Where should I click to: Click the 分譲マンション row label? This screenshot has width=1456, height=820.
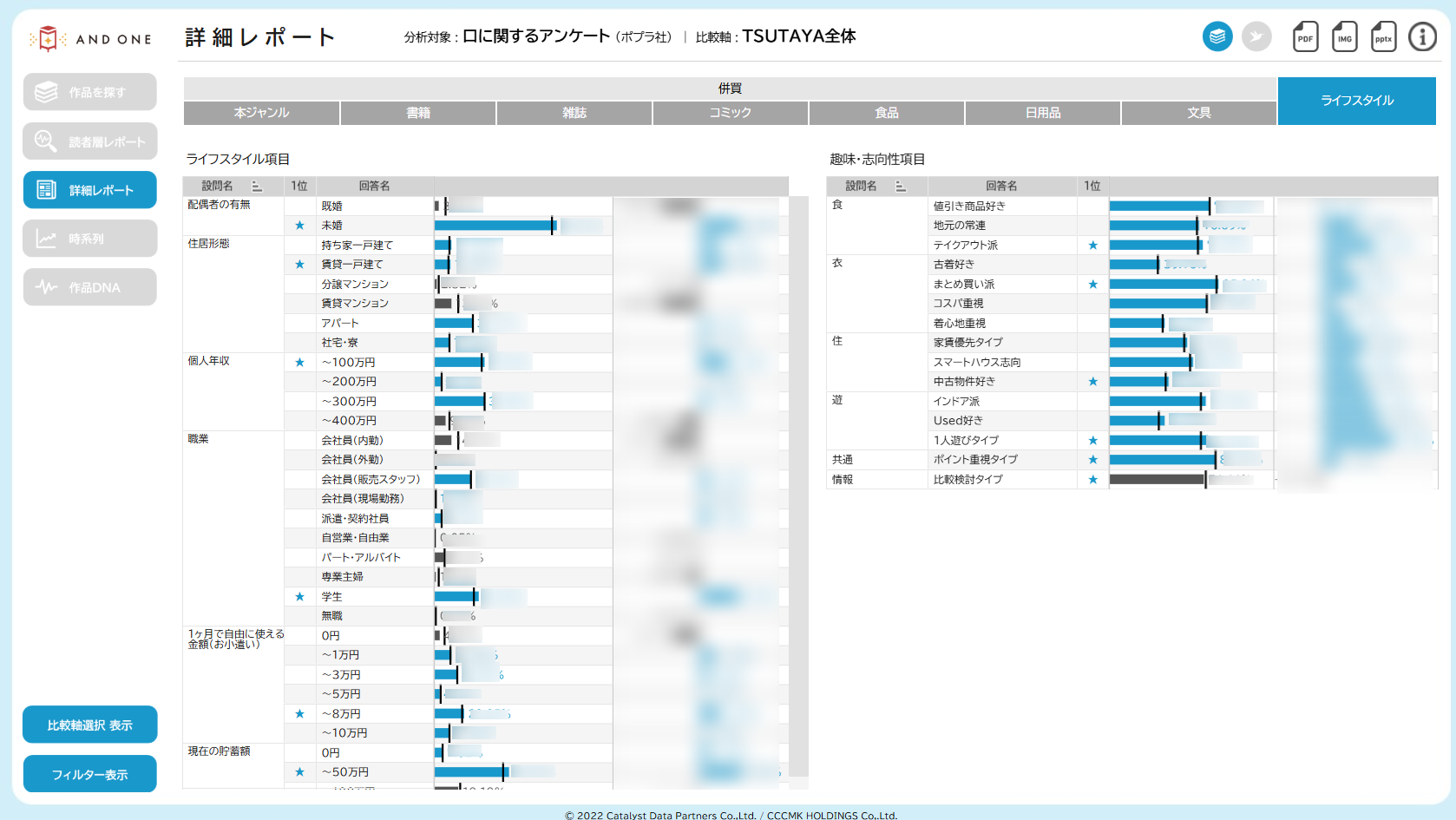[x=355, y=285]
